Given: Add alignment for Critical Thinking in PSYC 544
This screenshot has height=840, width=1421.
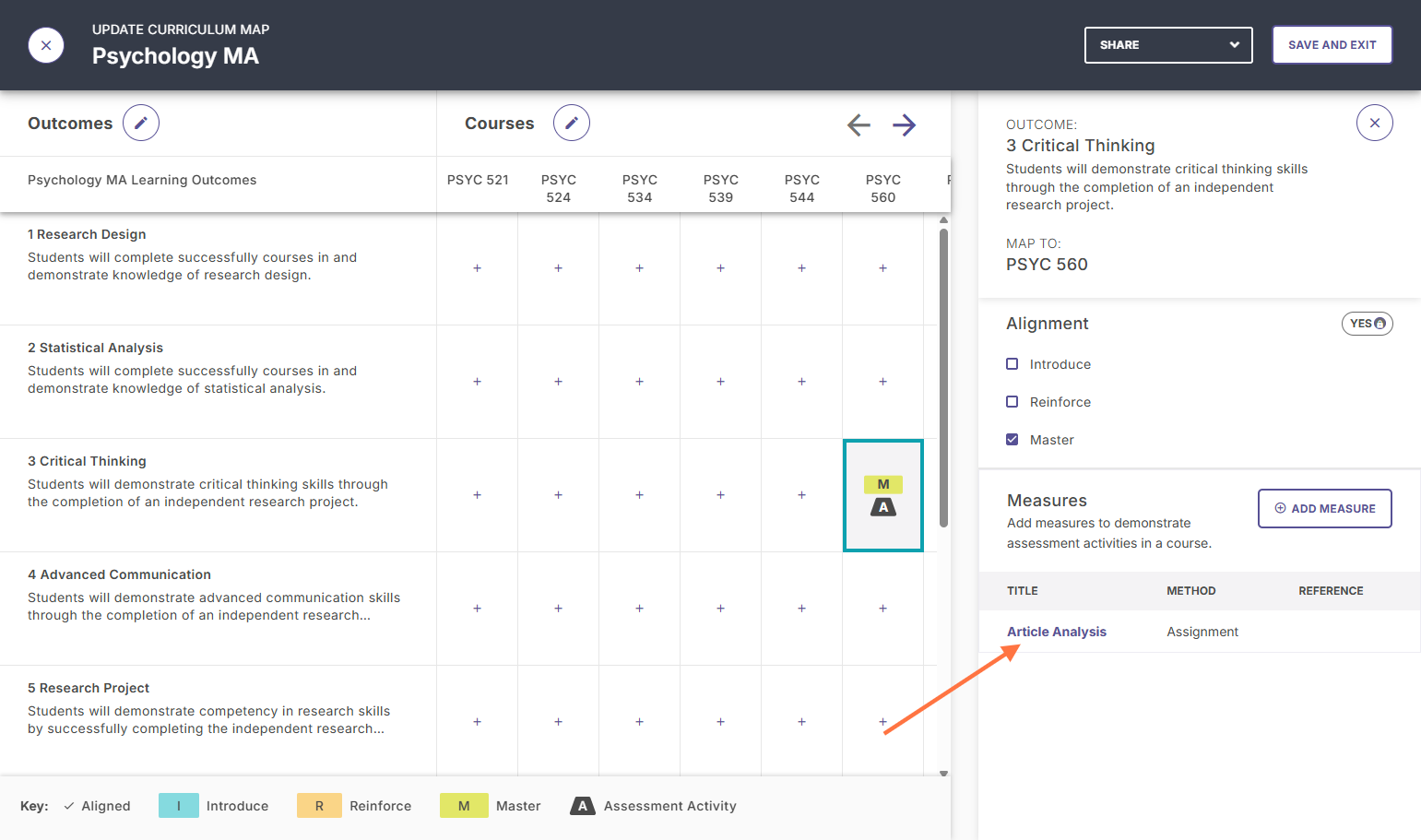Looking at the screenshot, I should click(801, 495).
